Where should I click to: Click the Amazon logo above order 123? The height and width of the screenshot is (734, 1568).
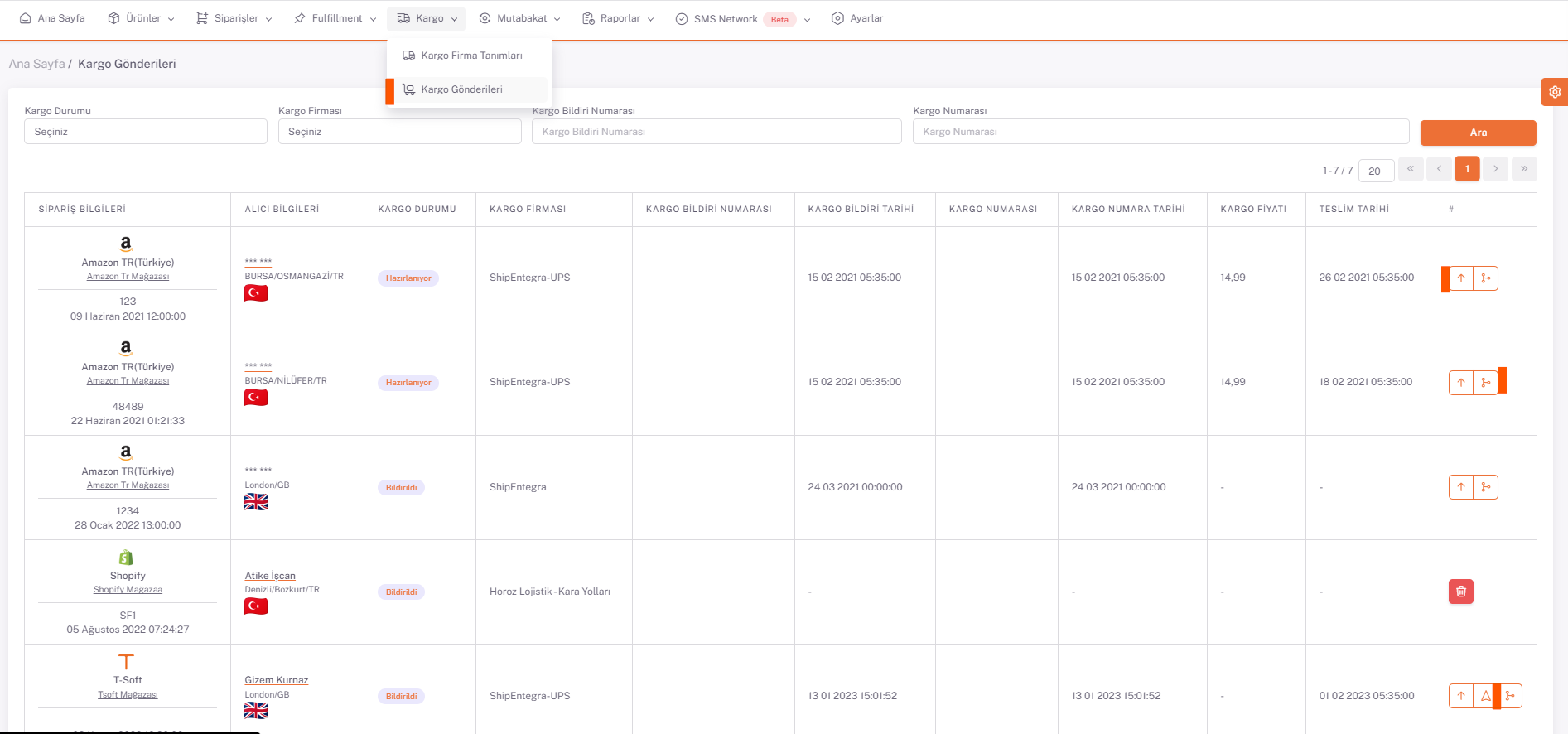[x=126, y=244]
